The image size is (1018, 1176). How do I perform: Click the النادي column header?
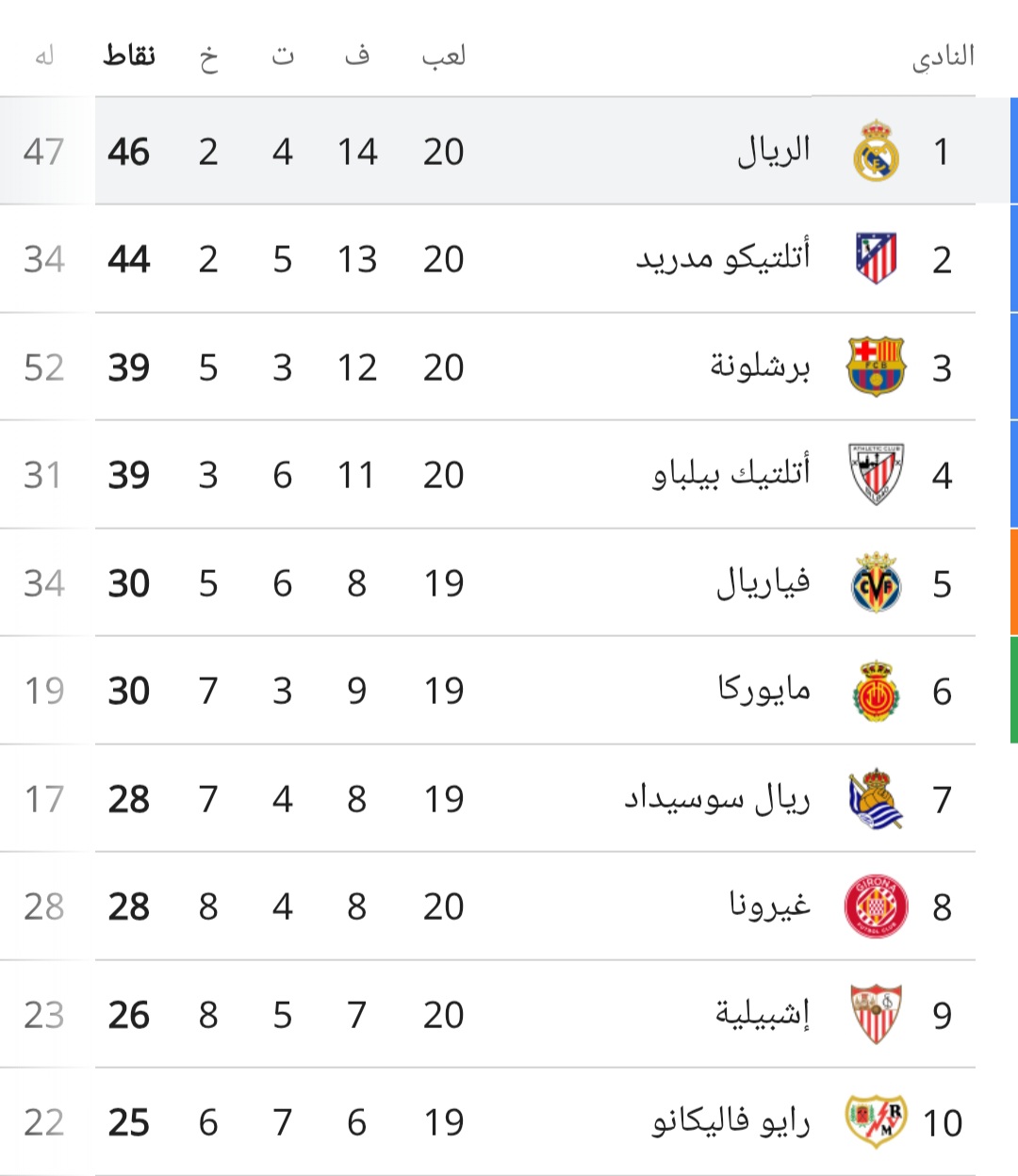[943, 57]
